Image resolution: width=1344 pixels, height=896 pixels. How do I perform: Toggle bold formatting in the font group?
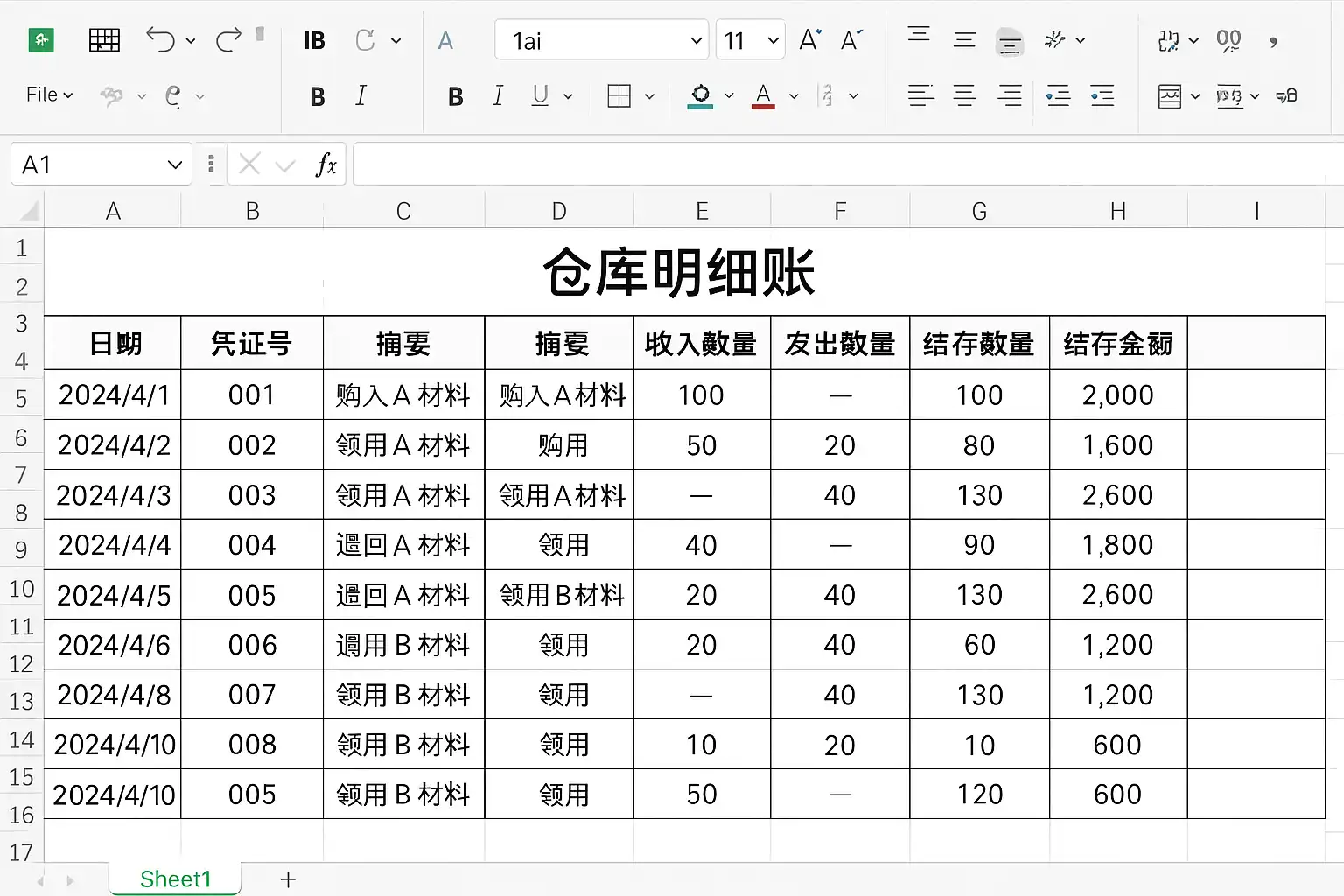[455, 96]
